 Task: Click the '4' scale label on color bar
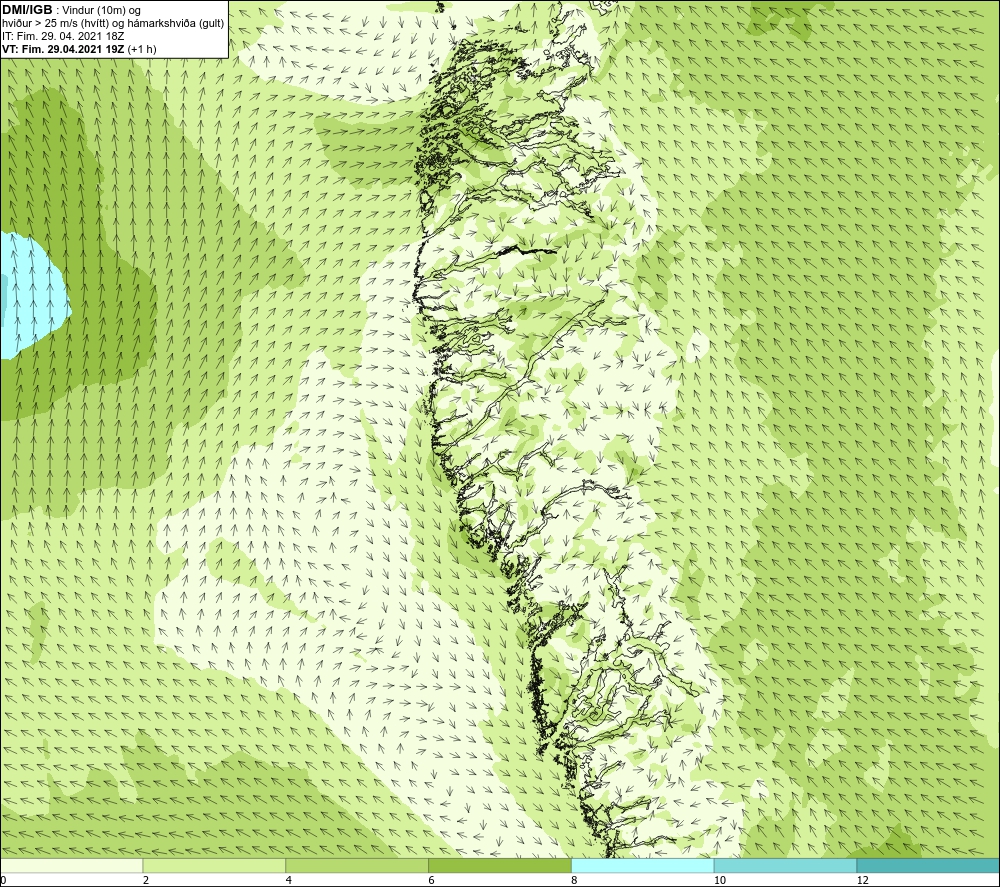click(289, 880)
